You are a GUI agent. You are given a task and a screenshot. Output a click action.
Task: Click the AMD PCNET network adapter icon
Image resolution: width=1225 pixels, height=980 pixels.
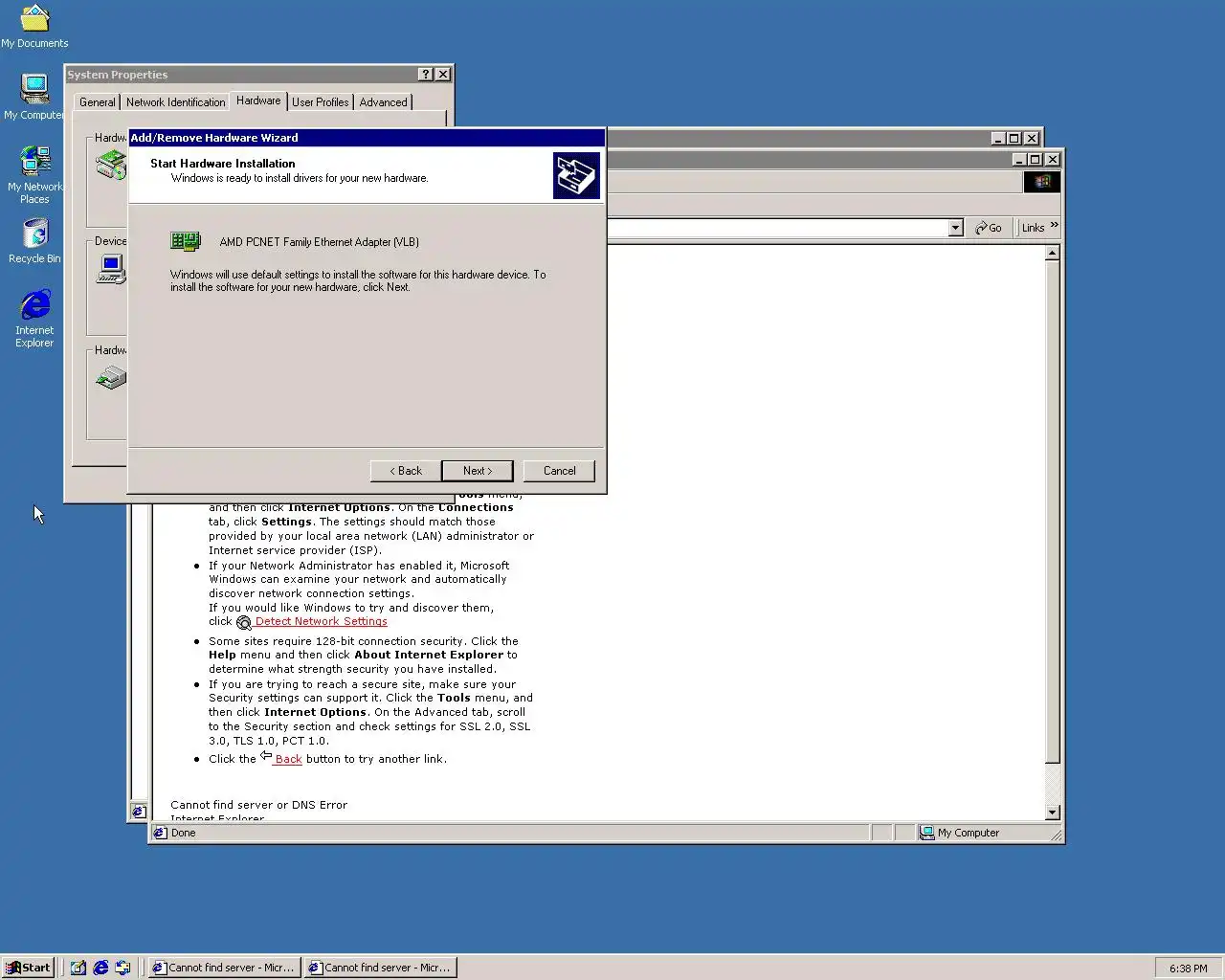186,241
